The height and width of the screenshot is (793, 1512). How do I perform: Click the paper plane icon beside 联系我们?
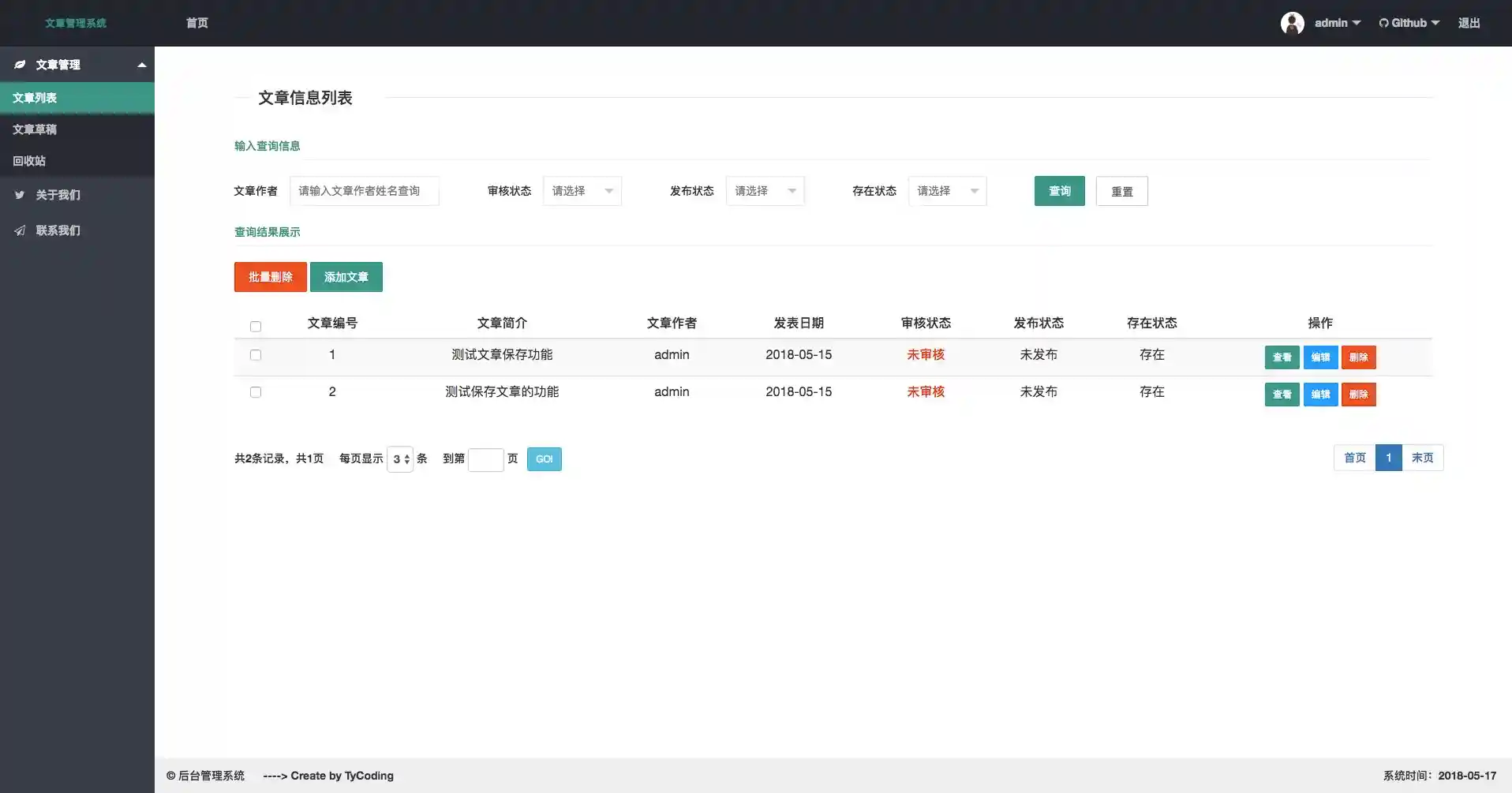pos(20,230)
